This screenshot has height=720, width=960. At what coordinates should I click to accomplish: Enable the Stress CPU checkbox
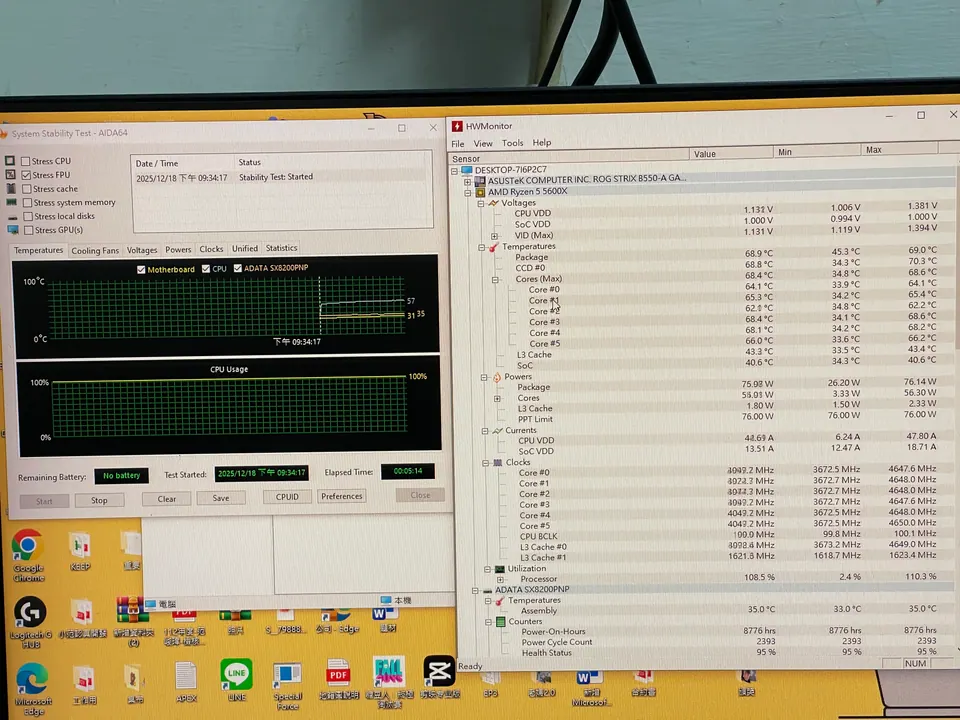tap(26, 162)
